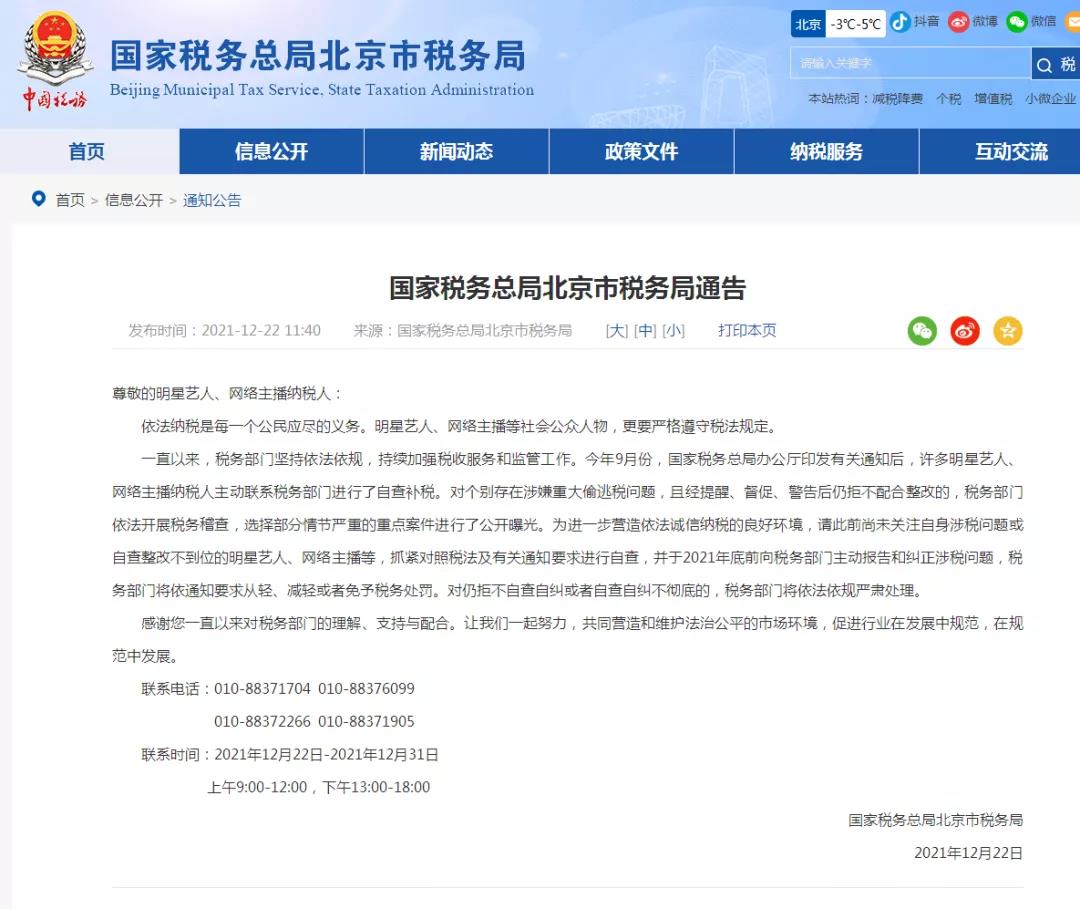The height and width of the screenshot is (909, 1080).
Task: Share article via green WeChat icon
Action: coord(921,331)
